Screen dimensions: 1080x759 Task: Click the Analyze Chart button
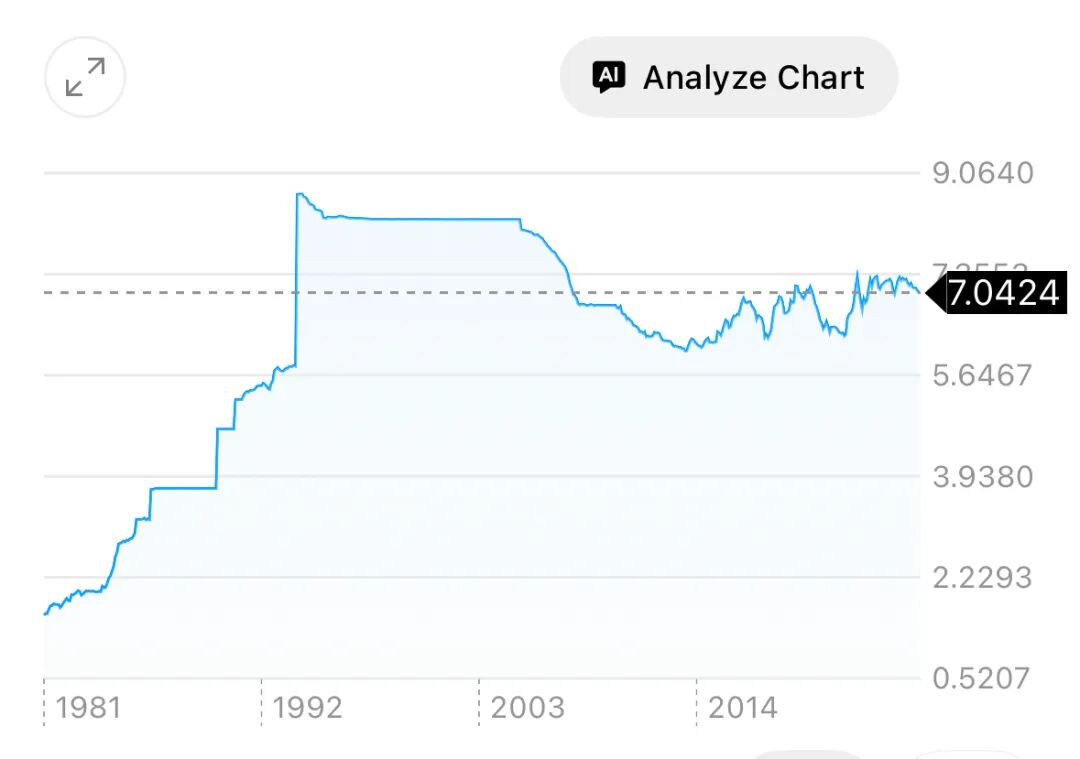729,77
